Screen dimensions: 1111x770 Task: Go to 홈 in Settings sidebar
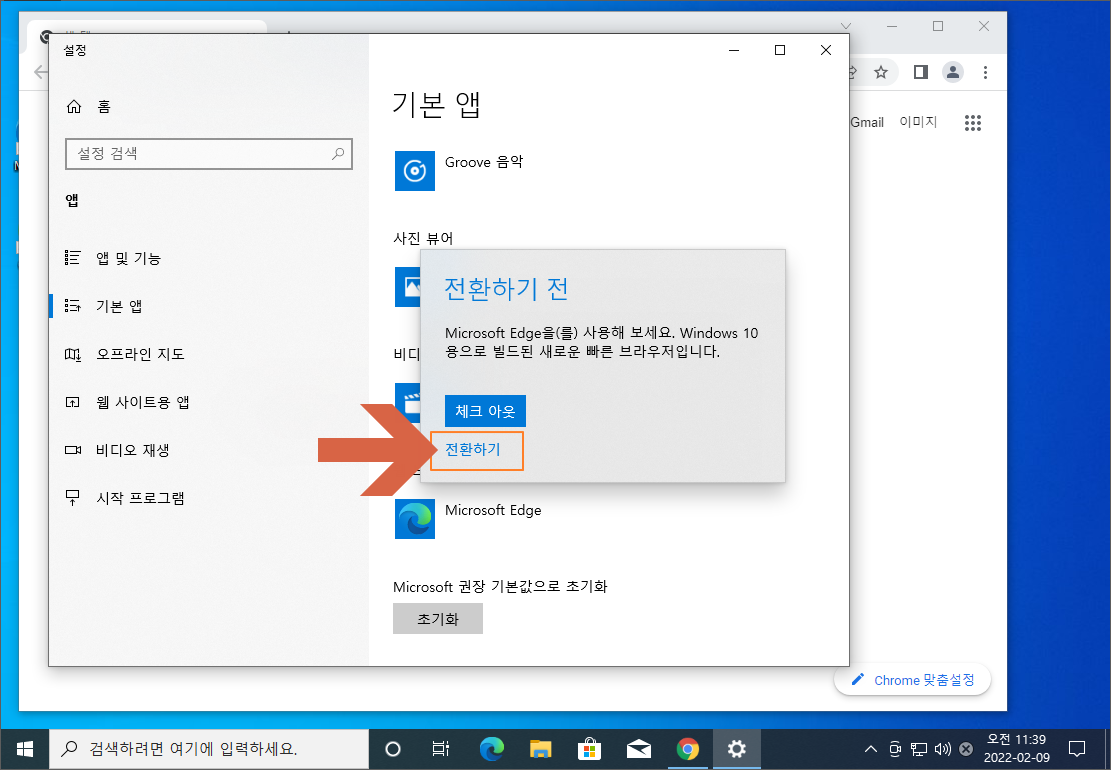[x=103, y=106]
